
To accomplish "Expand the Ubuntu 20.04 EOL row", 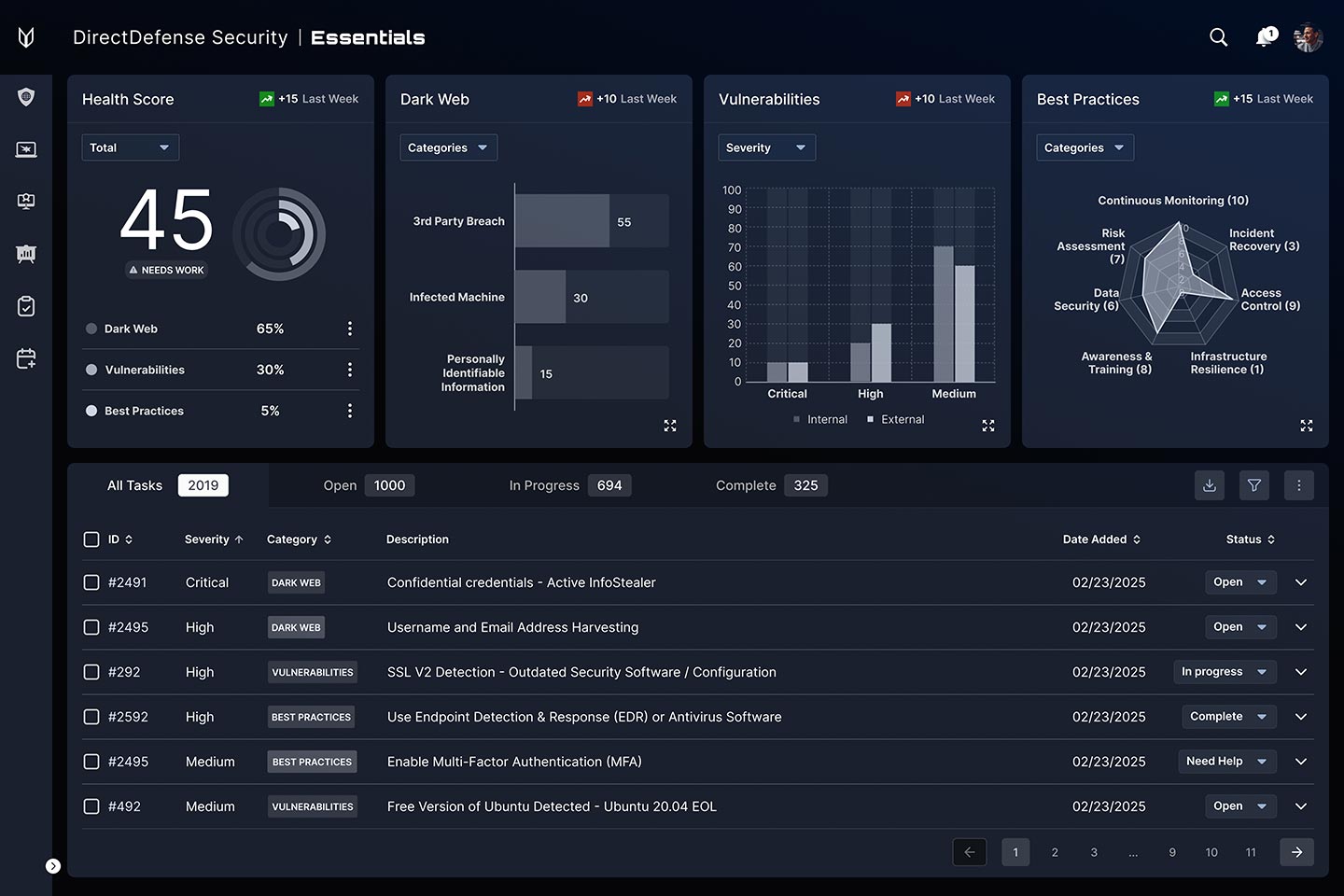I will 1301,806.
